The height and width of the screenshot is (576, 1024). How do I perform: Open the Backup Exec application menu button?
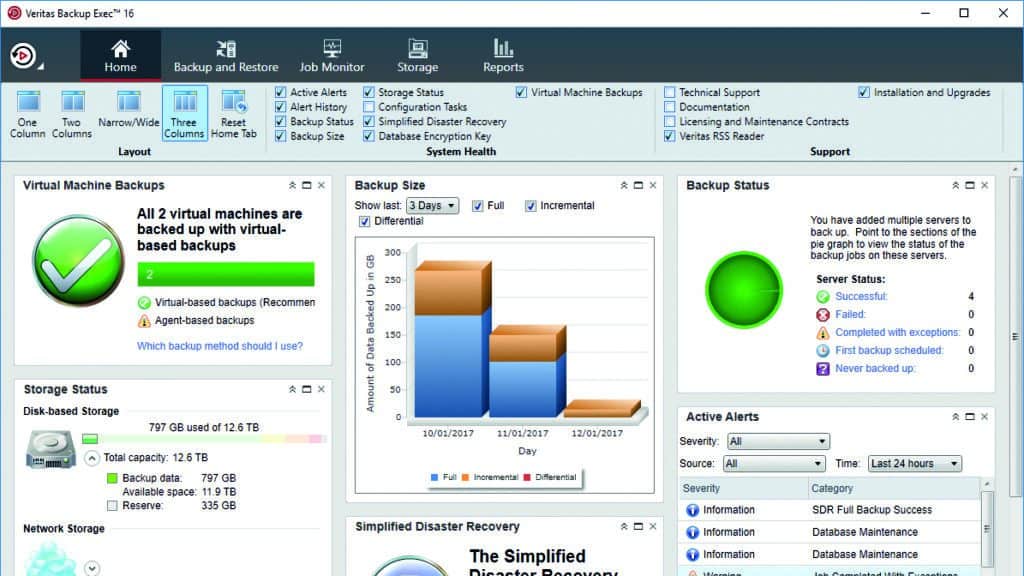25,56
